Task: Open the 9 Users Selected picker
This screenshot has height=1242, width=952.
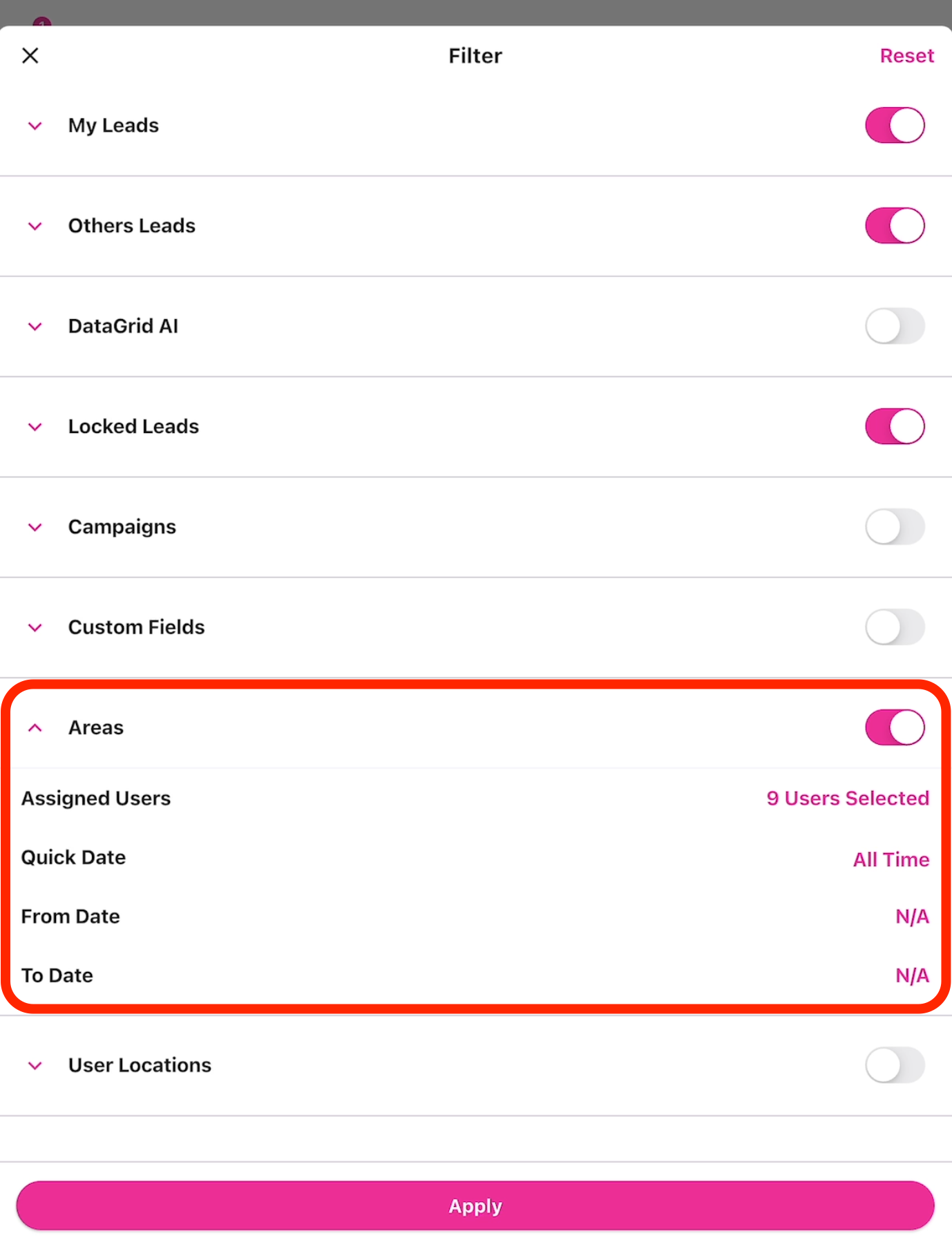Action: [847, 799]
